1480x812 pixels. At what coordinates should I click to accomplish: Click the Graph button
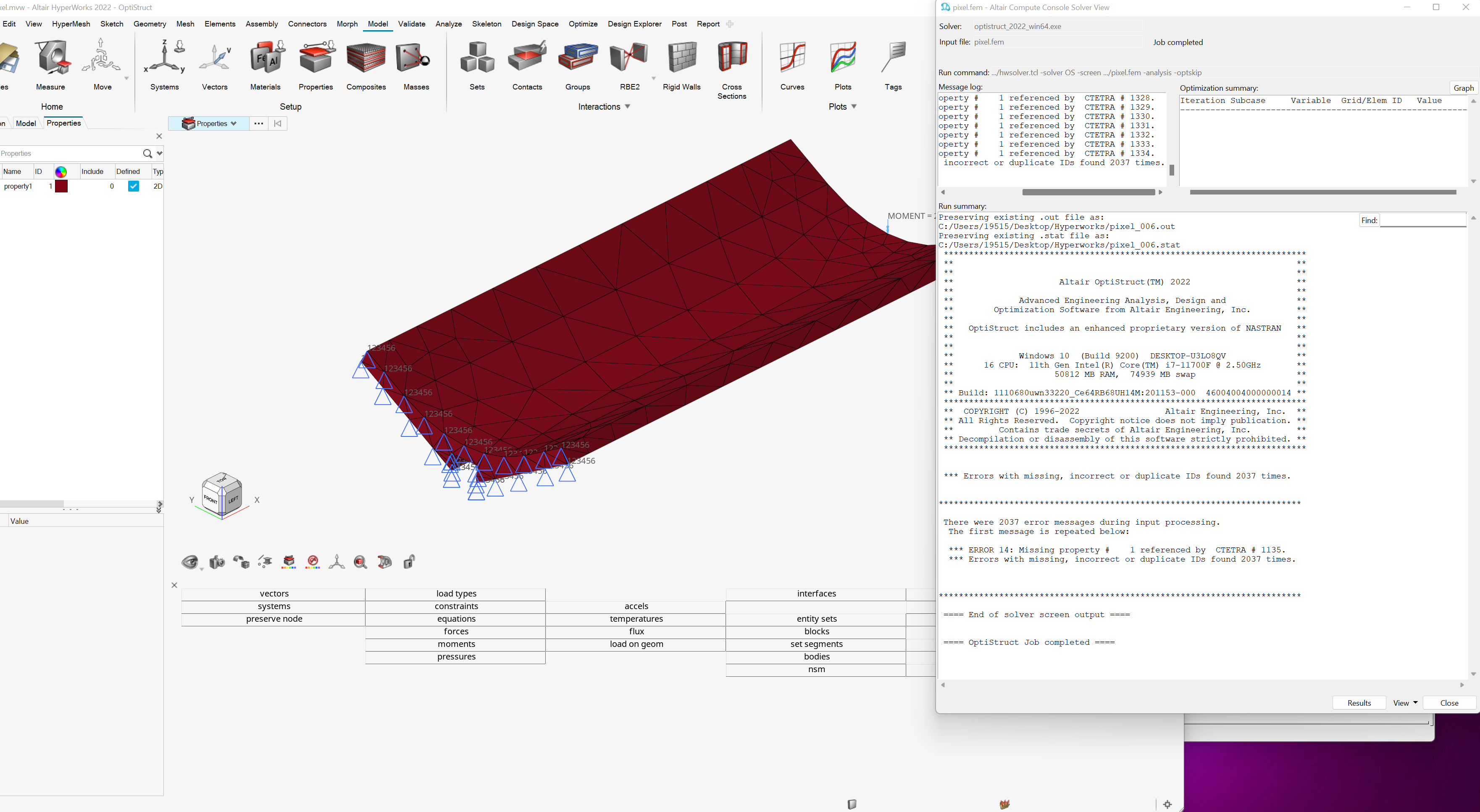click(x=1463, y=88)
